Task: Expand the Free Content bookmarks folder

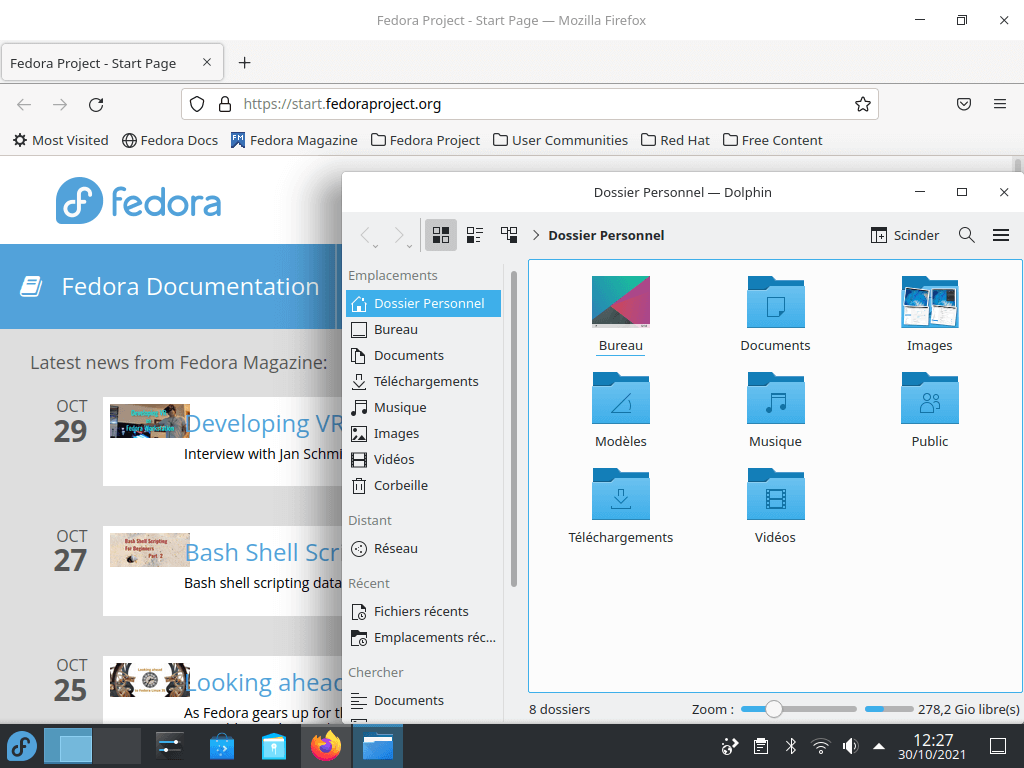Action: pos(773,140)
